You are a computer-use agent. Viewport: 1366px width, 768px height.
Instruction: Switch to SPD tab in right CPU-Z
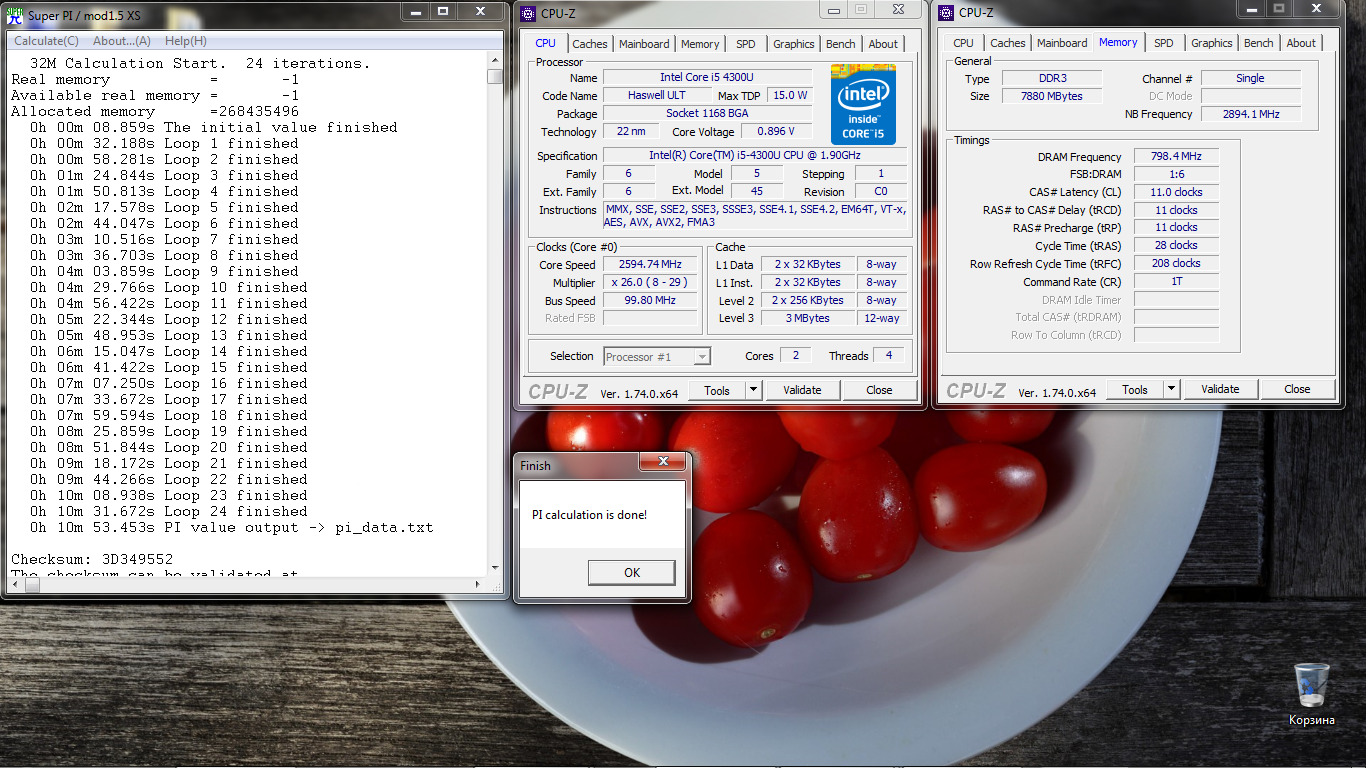1164,43
